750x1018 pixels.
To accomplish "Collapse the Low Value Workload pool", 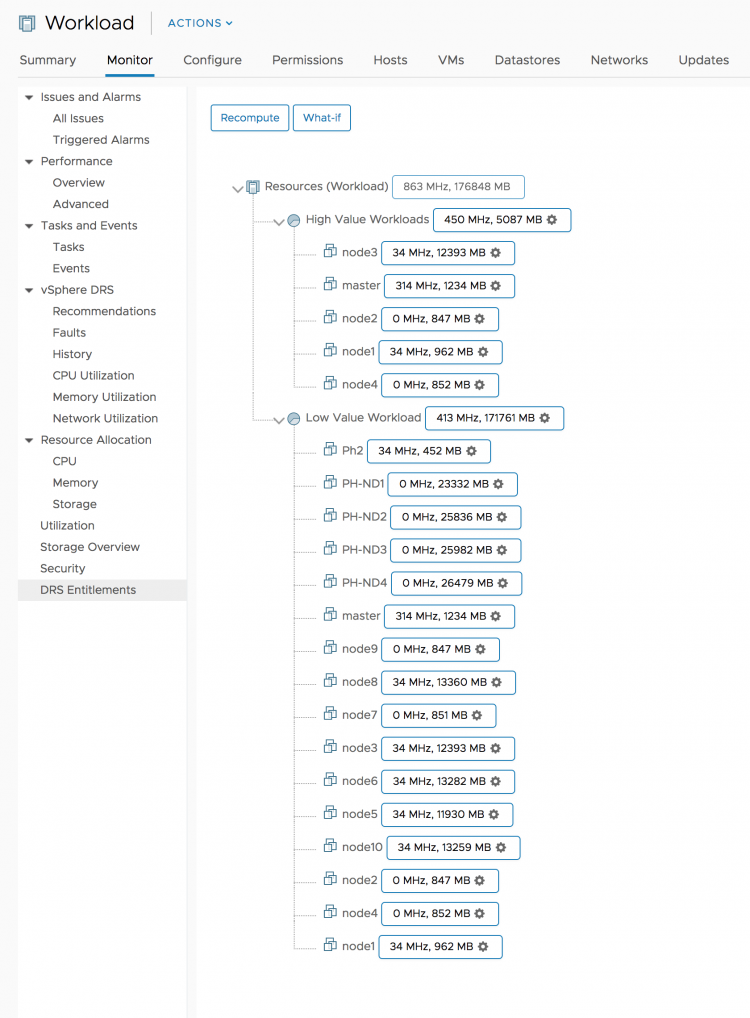I will [279, 420].
